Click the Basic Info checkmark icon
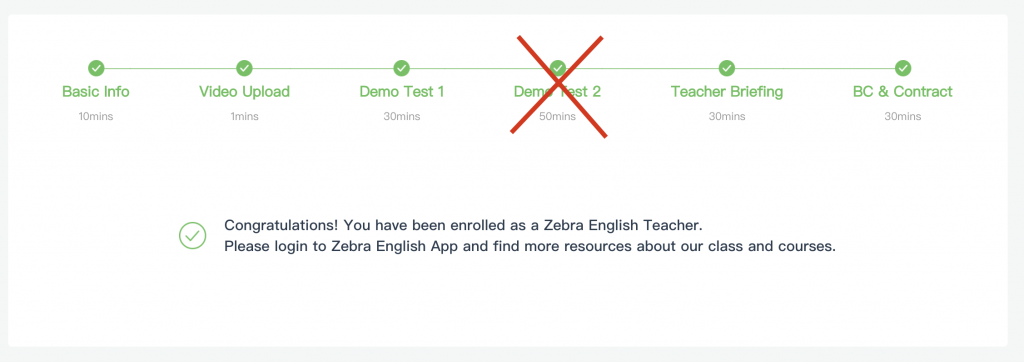The height and width of the screenshot is (362, 1024). click(x=96, y=68)
